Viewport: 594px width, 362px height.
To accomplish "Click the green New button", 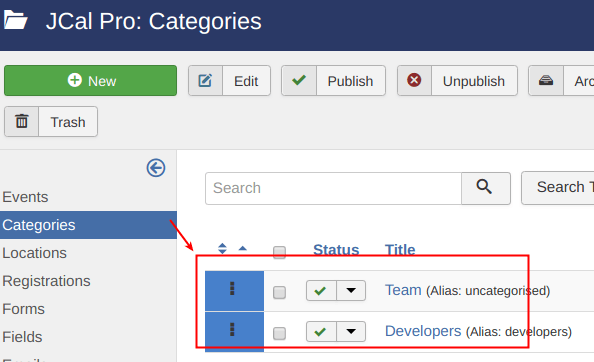I will [90, 80].
